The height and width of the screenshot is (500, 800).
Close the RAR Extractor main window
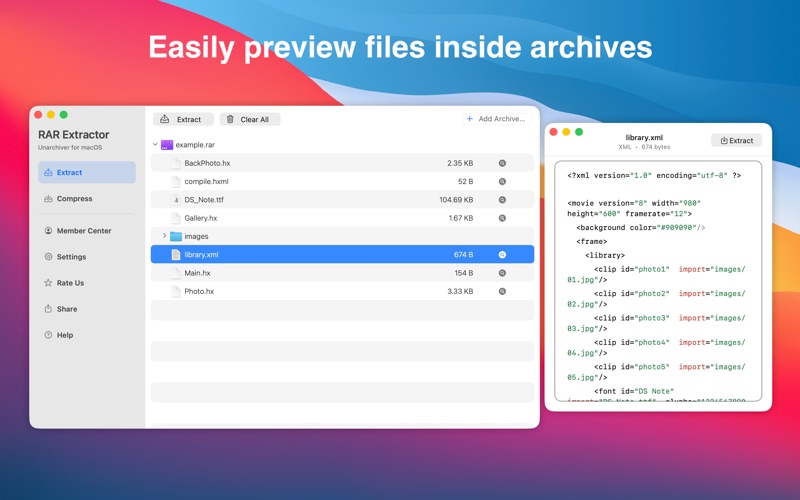click(x=38, y=115)
